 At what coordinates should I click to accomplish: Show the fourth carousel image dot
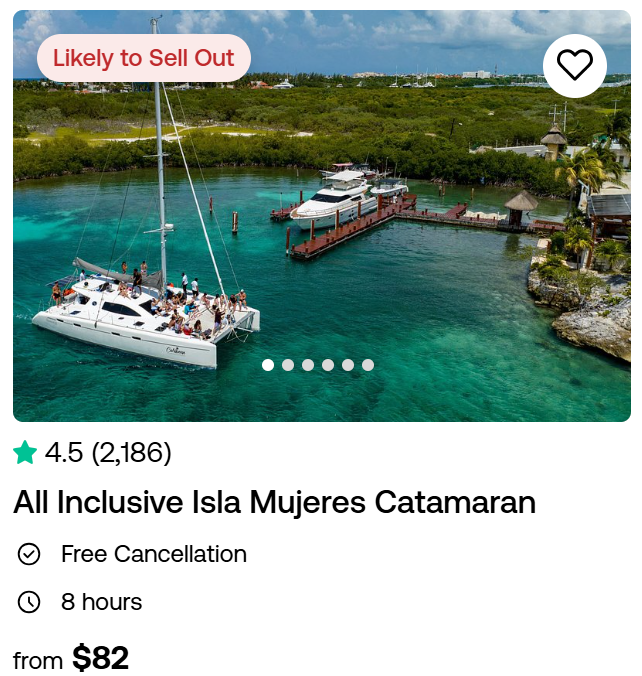pos(328,365)
